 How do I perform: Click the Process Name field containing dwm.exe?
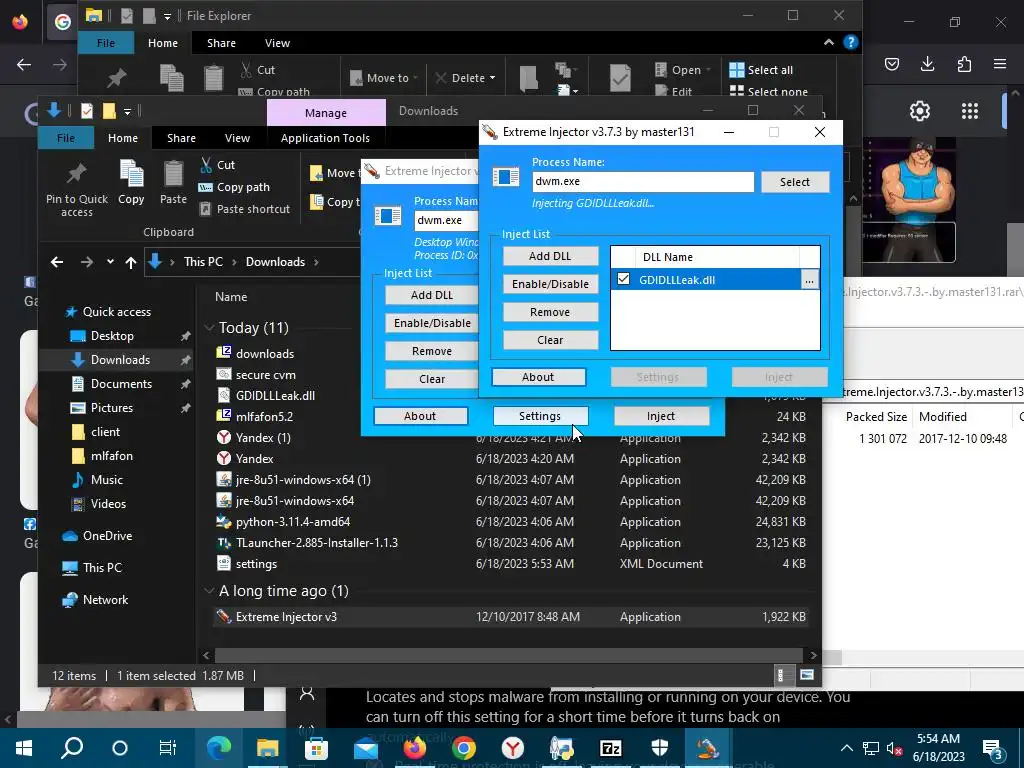pos(643,182)
